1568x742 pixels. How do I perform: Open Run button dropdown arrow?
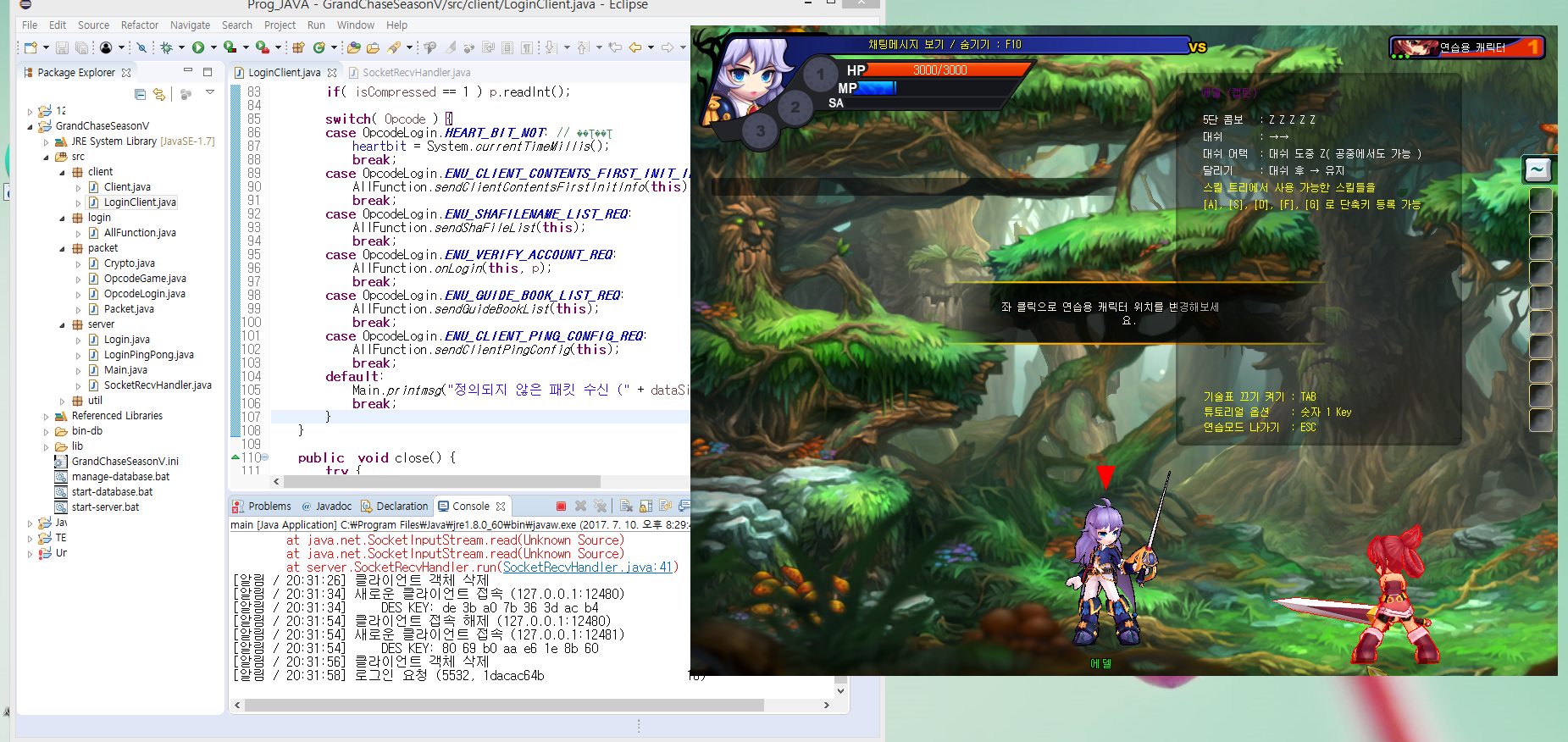(x=213, y=47)
